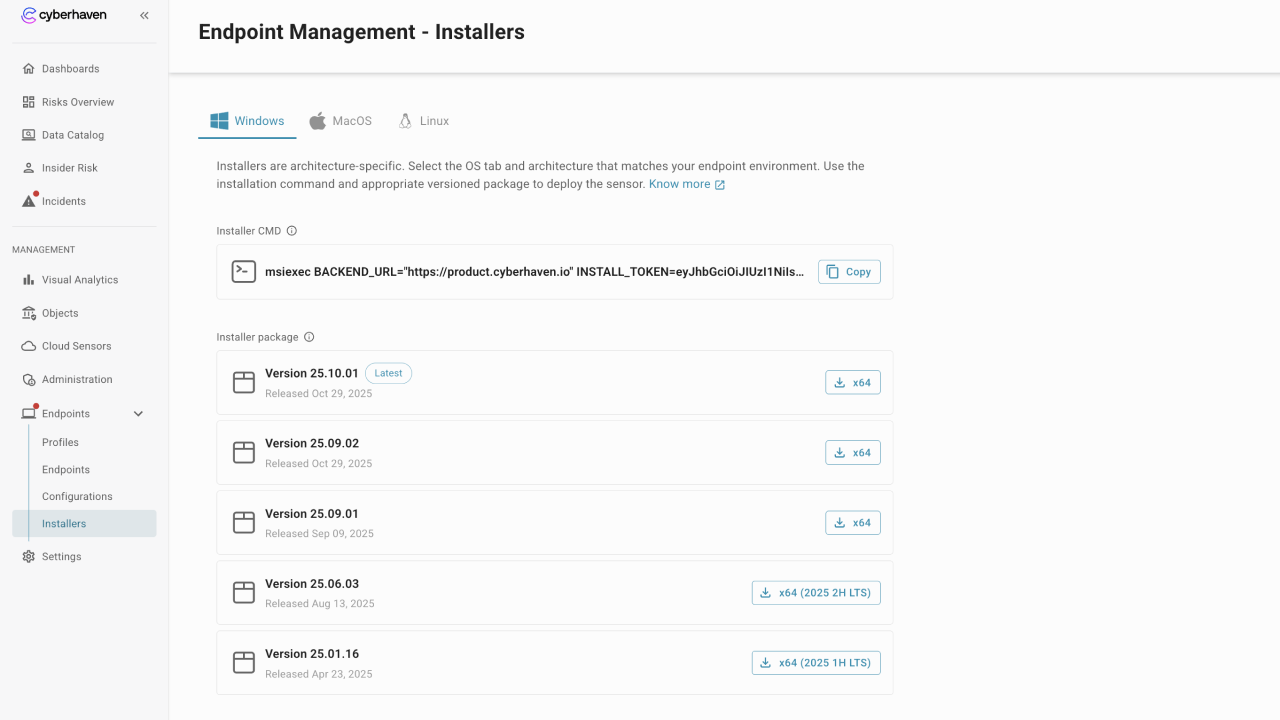Viewport: 1280px width, 720px height.
Task: Click info icon next to Installer CMD
Action: click(292, 231)
